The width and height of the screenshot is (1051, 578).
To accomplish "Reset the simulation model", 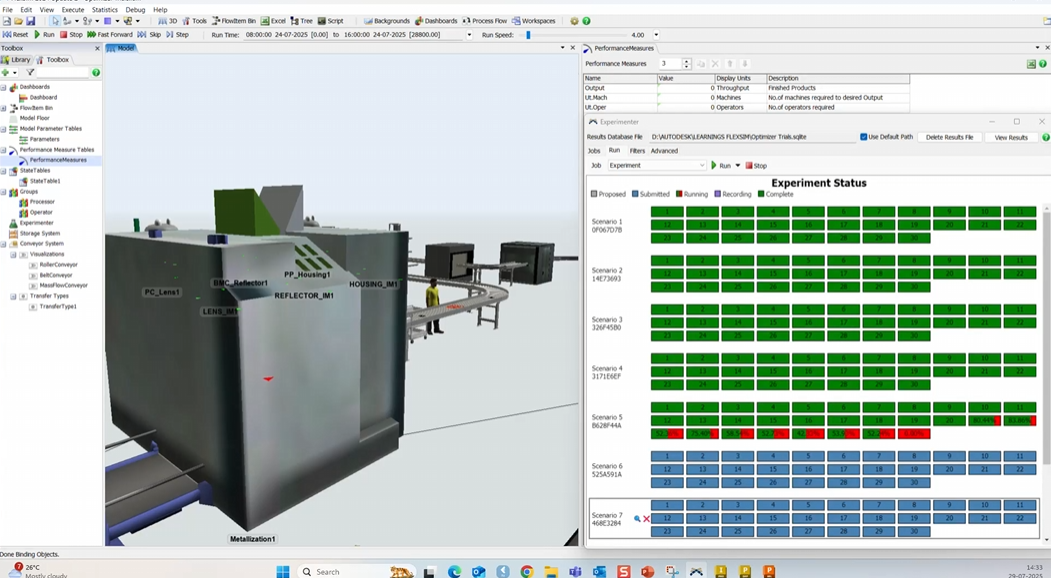I will 16,34.
